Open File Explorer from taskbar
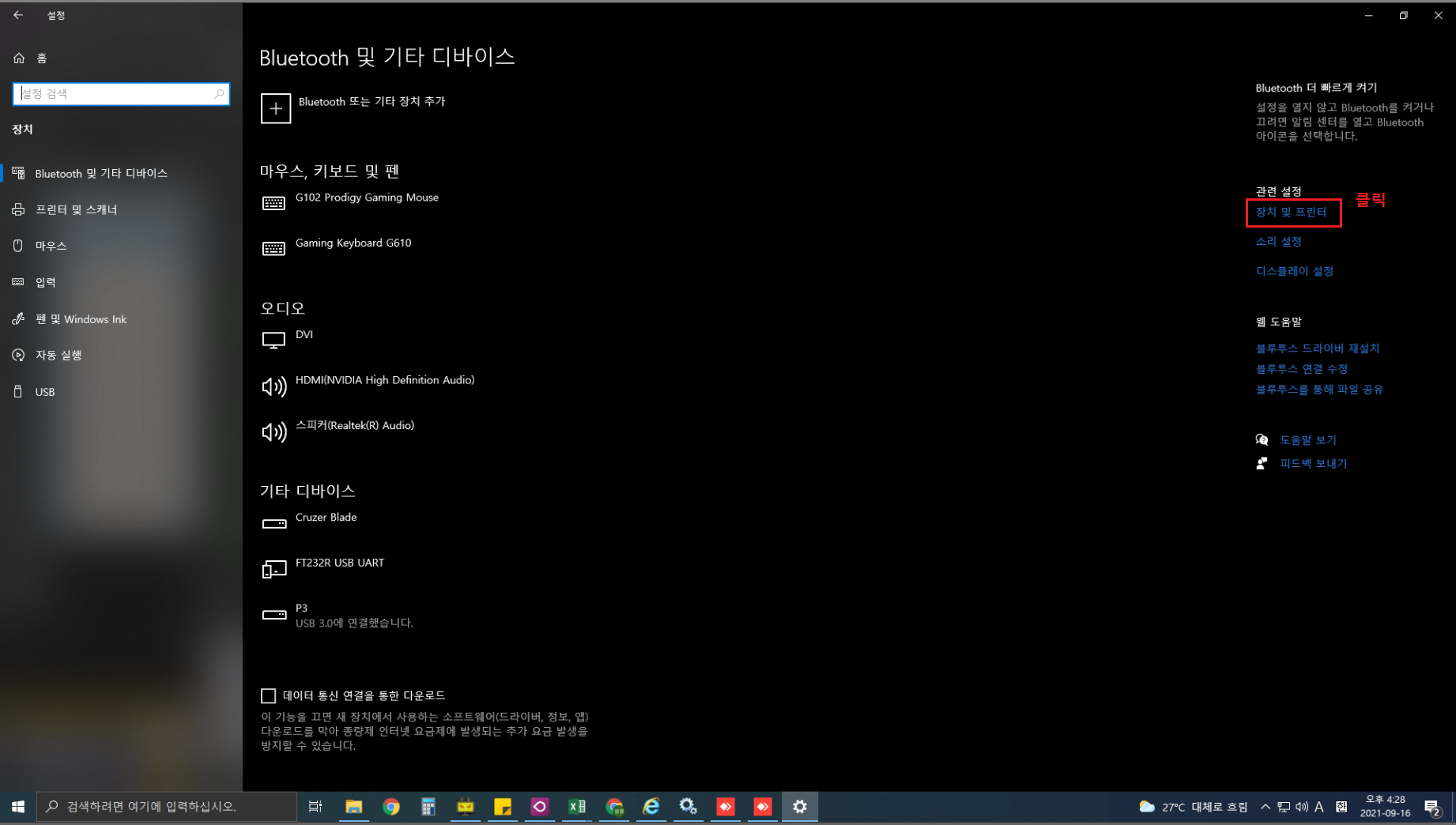The height and width of the screenshot is (825, 1456). 353,807
